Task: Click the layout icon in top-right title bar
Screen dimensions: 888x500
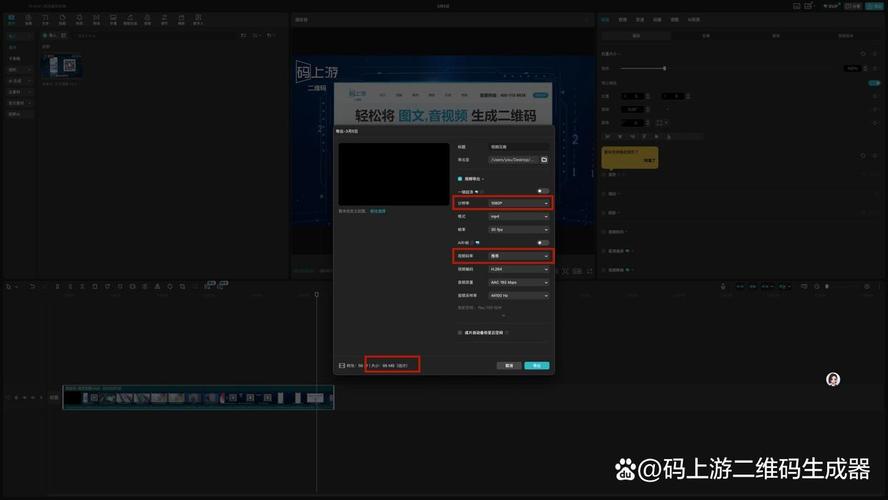Action: click(796, 6)
